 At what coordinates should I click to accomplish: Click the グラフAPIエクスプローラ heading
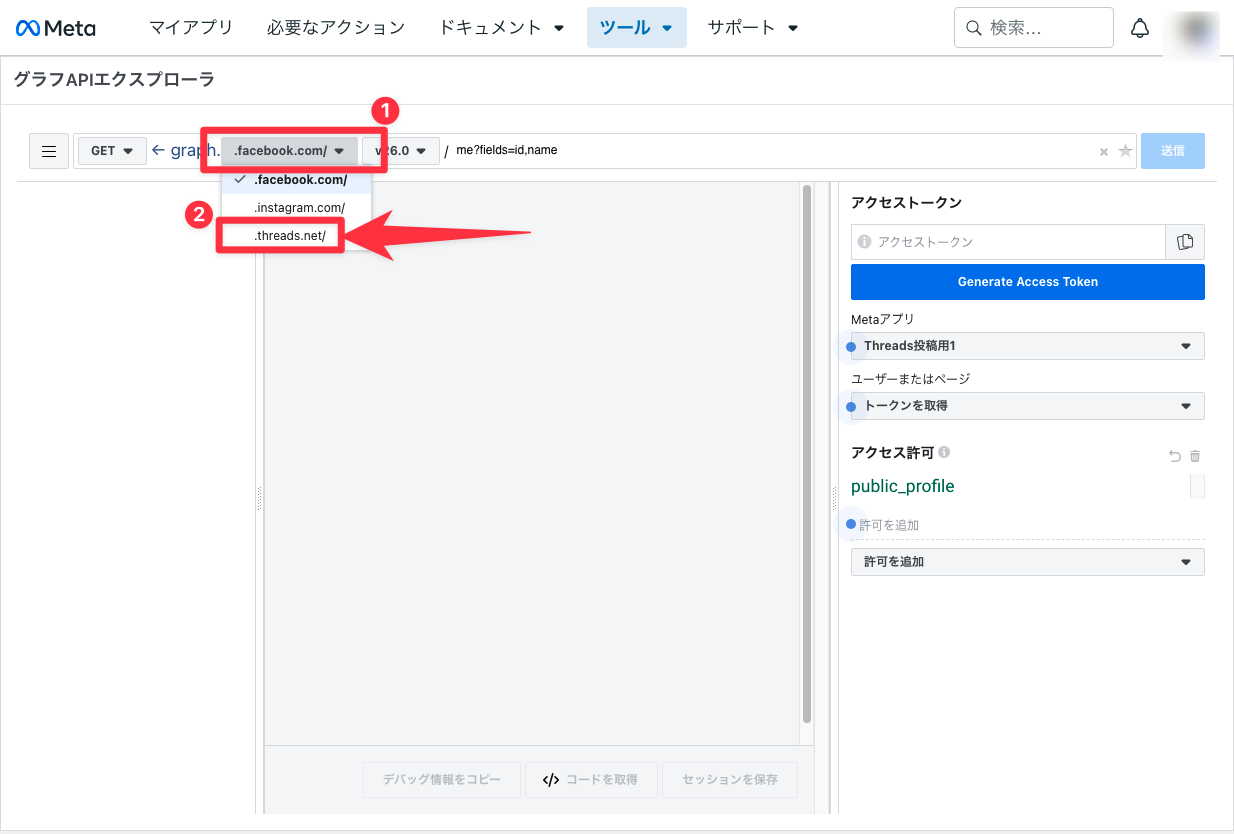(x=114, y=80)
